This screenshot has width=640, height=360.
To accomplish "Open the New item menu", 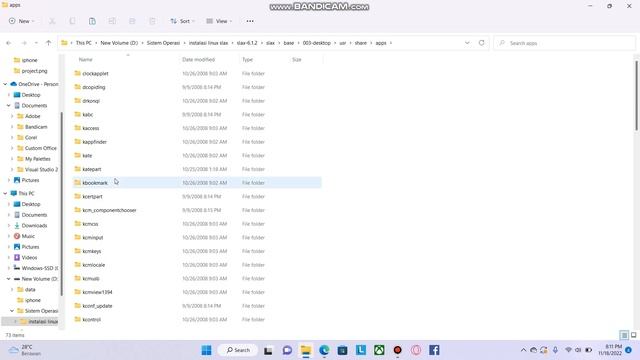I will 22,21.
